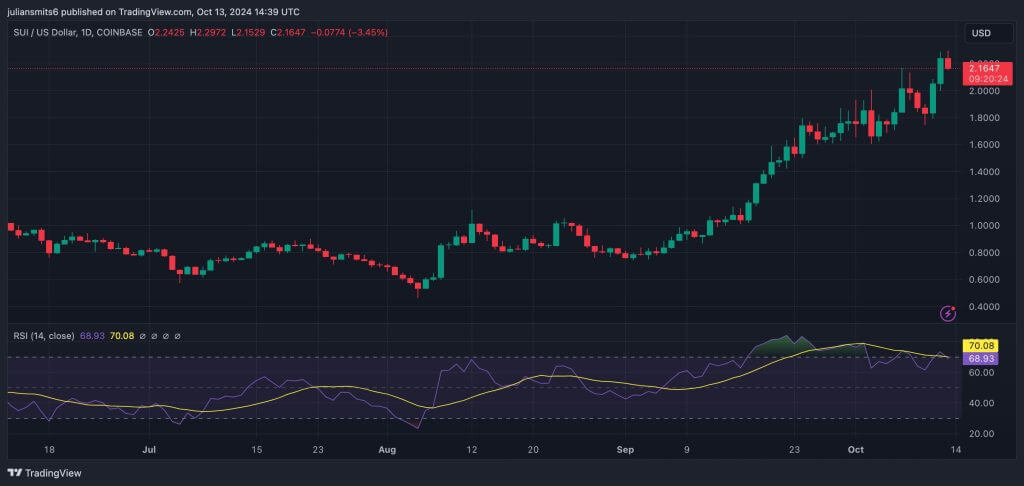Click the TradingView logo at bottom left
The width and height of the screenshot is (1024, 486).
click(45, 473)
